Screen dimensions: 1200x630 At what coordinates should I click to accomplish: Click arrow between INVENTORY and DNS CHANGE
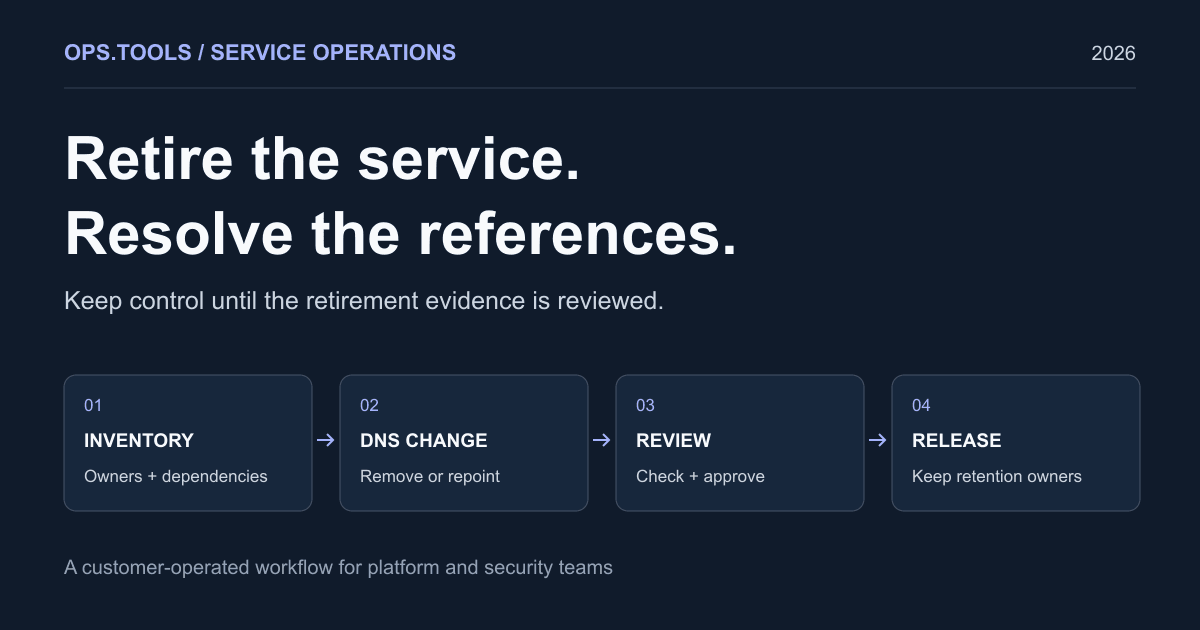click(x=326, y=440)
